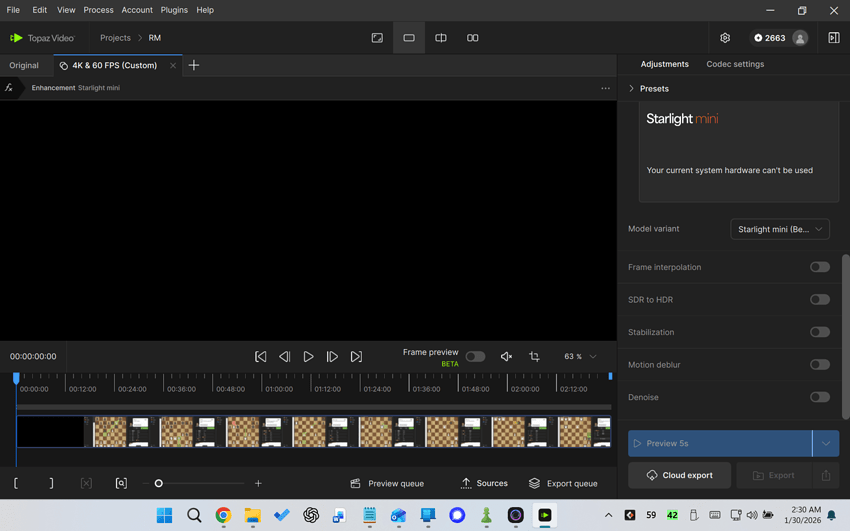Open the enhancement more options menu
This screenshot has height=531, width=850.
(x=605, y=88)
